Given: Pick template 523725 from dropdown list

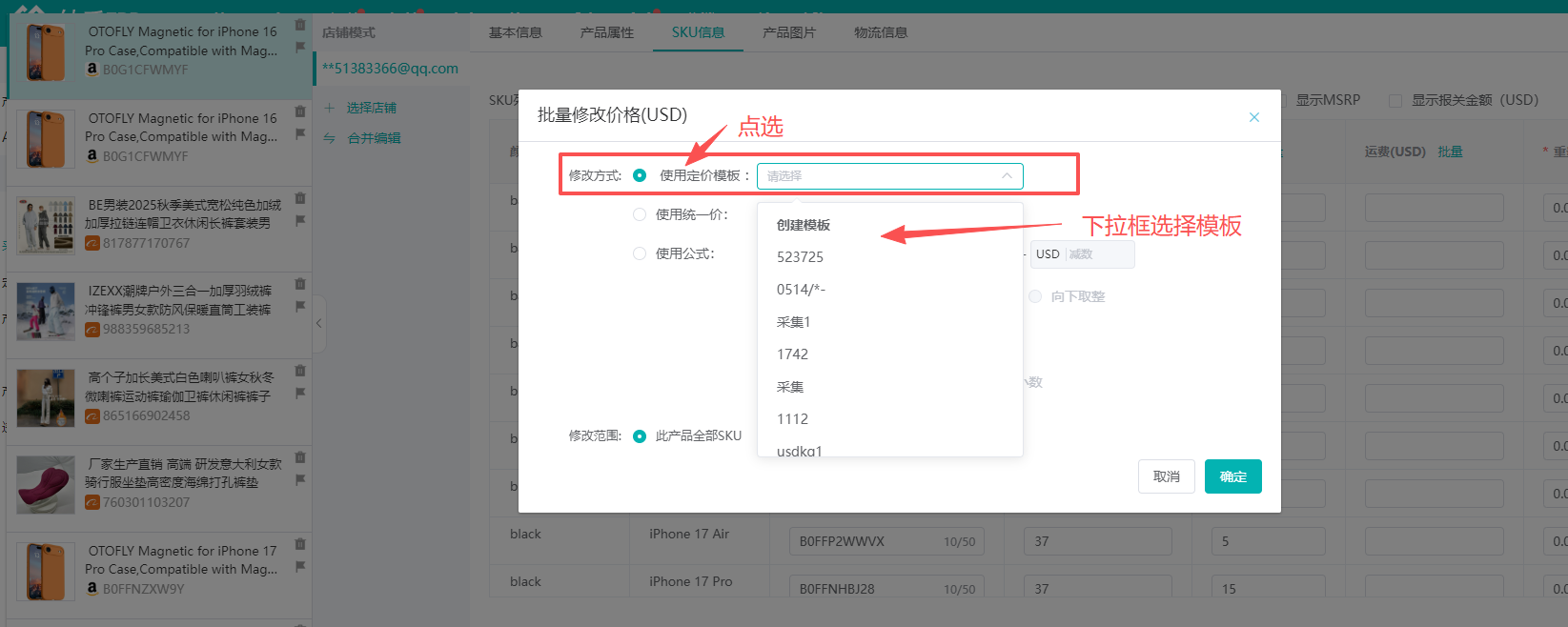Looking at the screenshot, I should pyautogui.click(x=800, y=257).
